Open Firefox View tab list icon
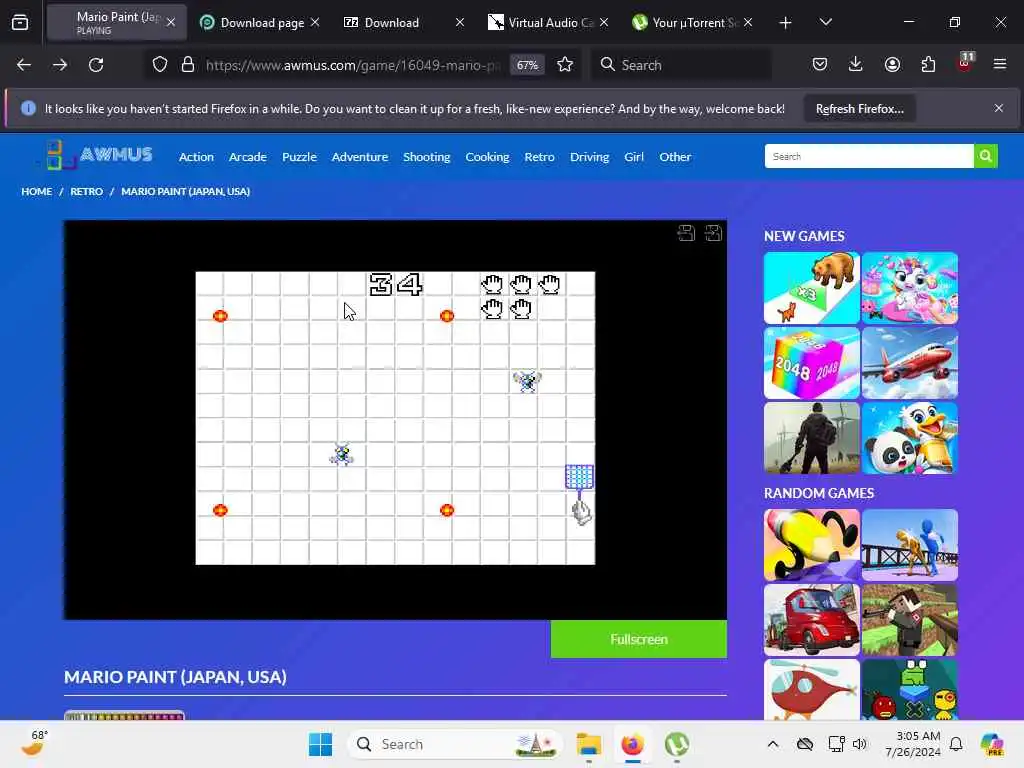The image size is (1024, 768). tap(20, 23)
